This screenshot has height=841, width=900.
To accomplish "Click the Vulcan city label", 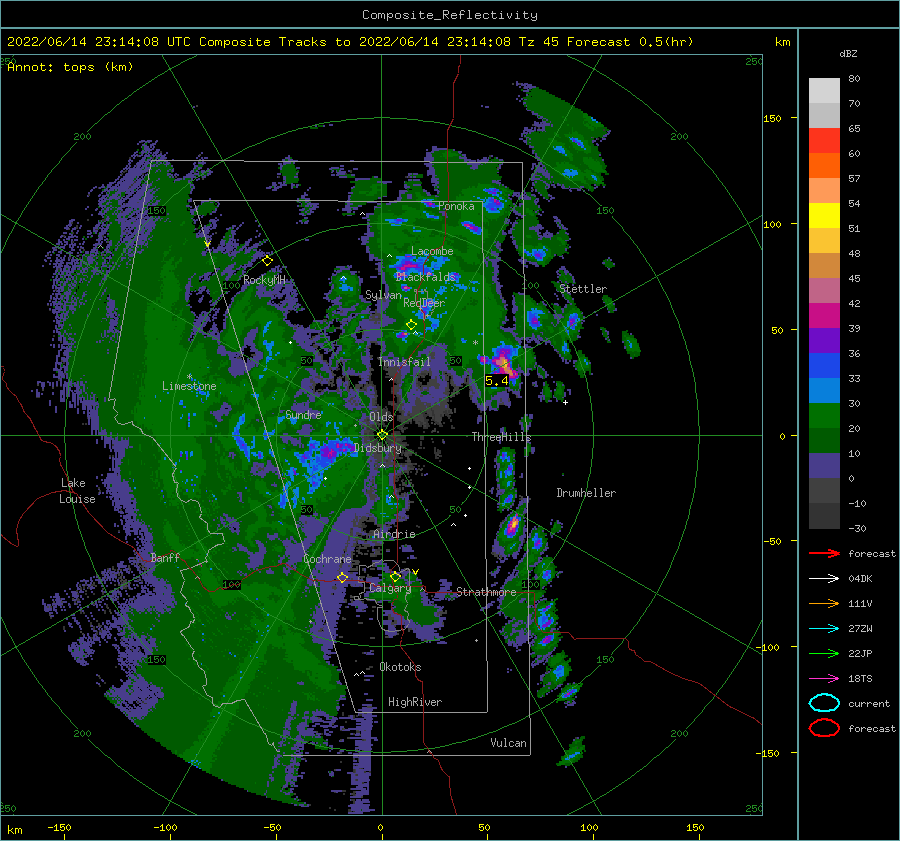I will click(508, 743).
